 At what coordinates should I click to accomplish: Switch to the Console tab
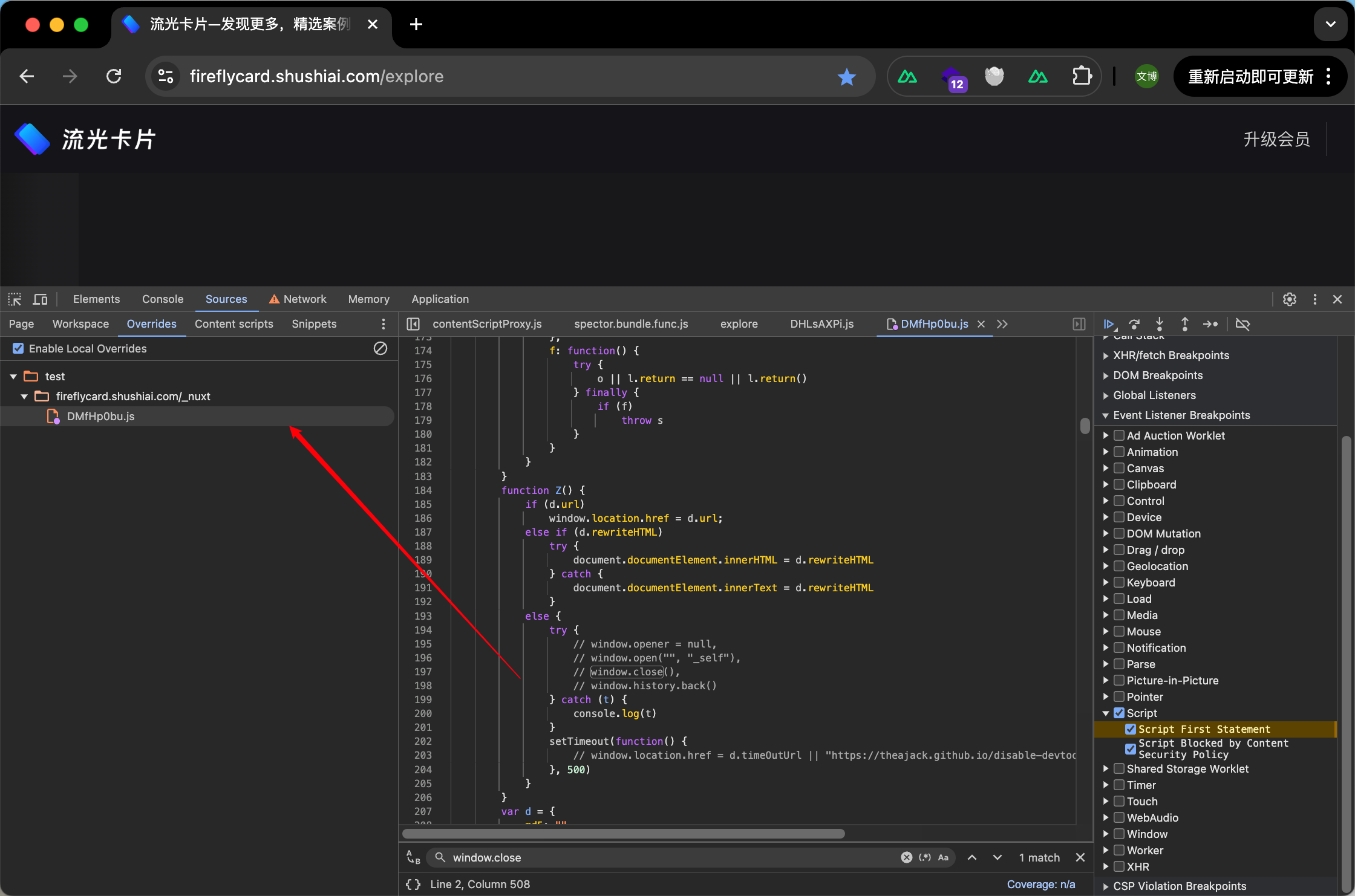(162, 299)
